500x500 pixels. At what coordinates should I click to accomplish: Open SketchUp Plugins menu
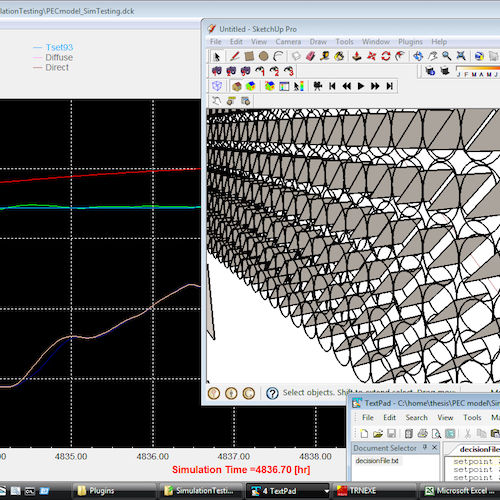(x=410, y=42)
